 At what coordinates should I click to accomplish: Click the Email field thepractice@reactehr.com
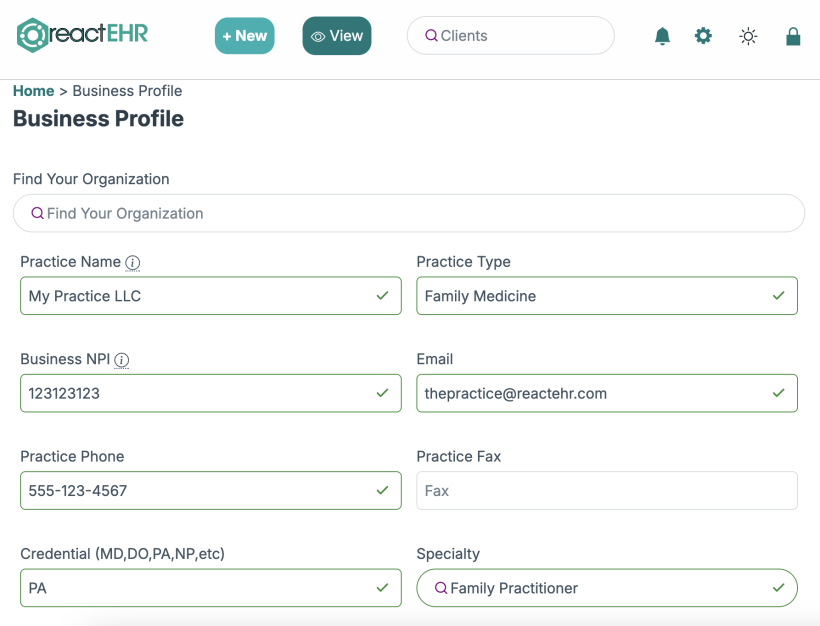pos(607,393)
